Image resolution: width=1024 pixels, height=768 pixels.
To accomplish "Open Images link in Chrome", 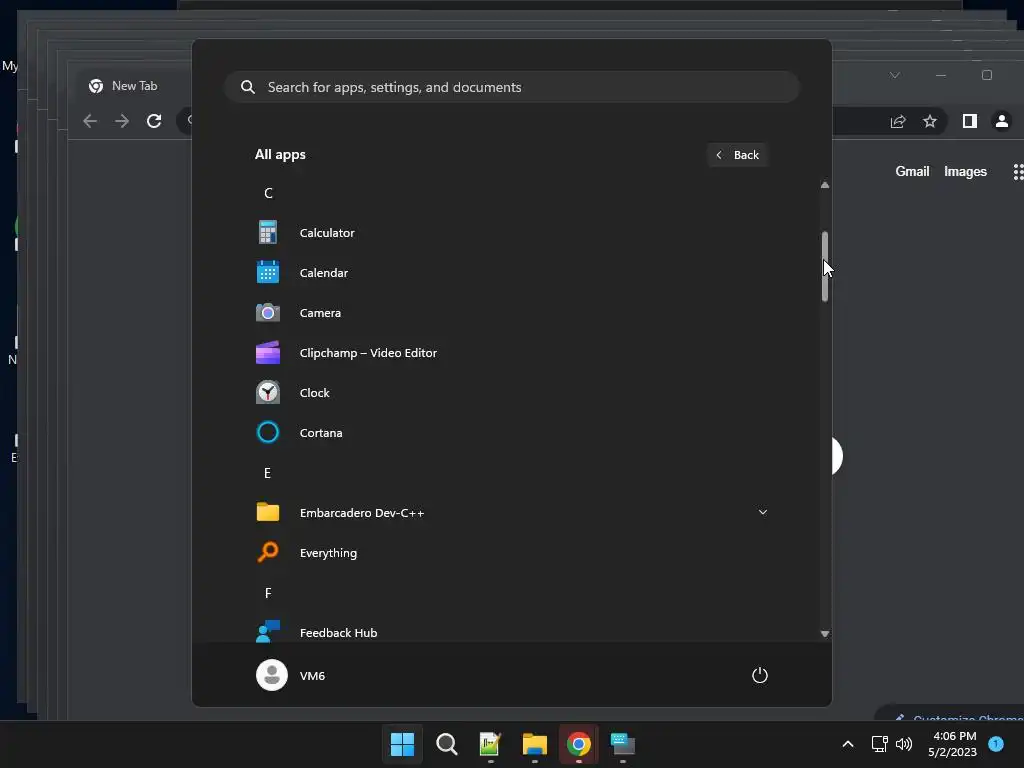I will [965, 171].
